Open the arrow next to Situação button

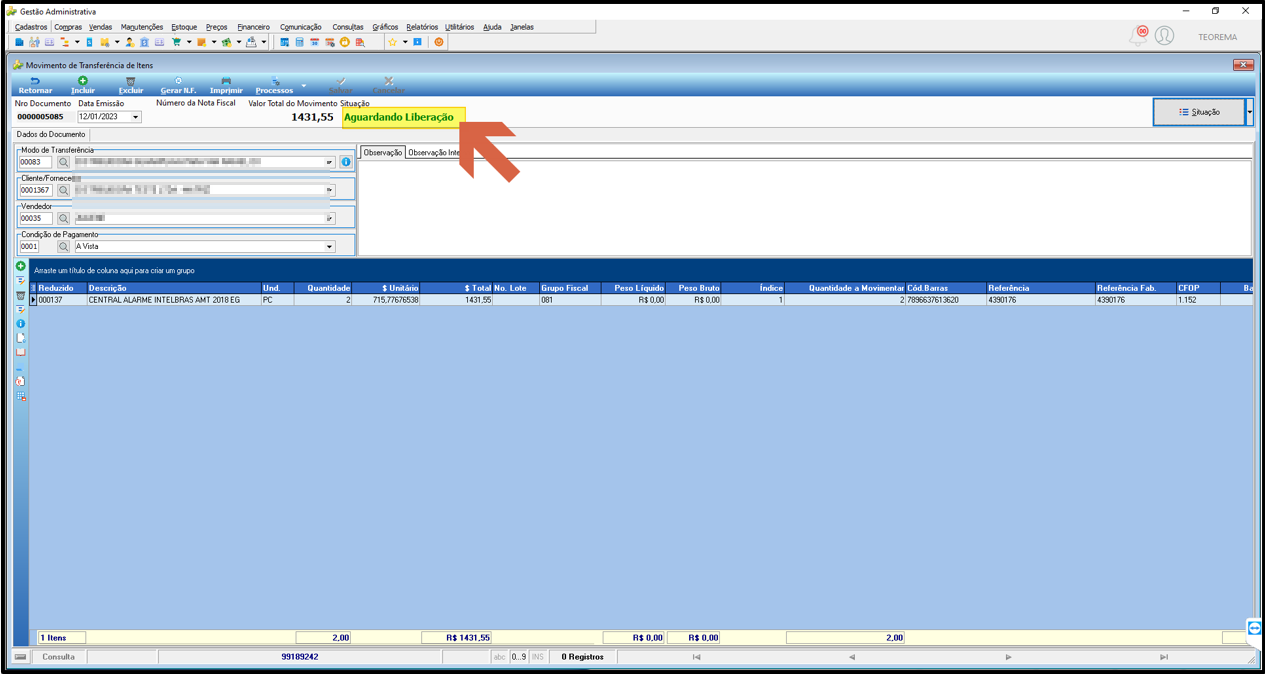pyautogui.click(x=1249, y=112)
